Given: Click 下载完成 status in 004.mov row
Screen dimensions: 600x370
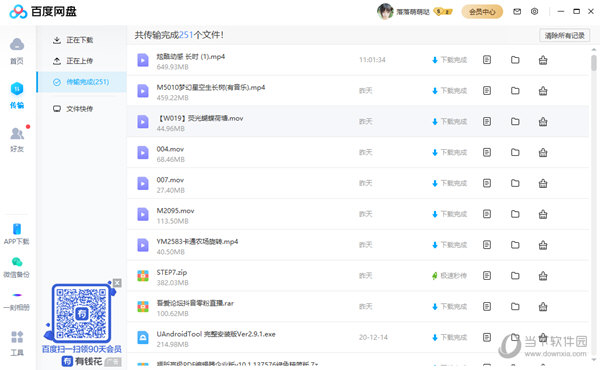Looking at the screenshot, I should point(450,152).
